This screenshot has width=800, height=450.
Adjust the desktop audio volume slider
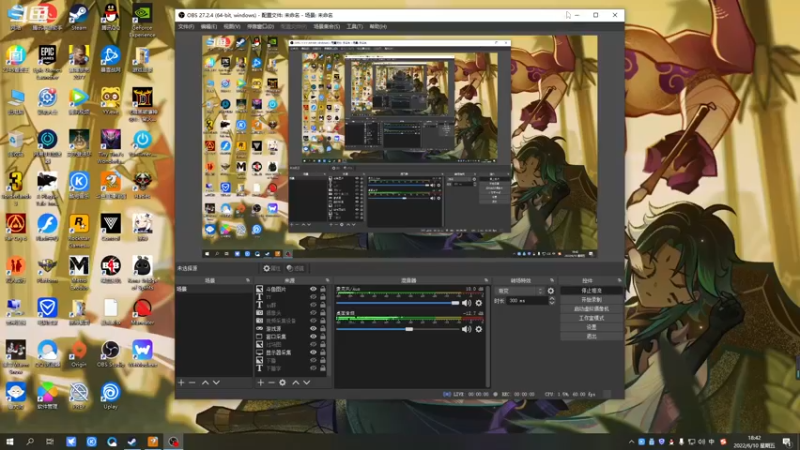(397, 330)
